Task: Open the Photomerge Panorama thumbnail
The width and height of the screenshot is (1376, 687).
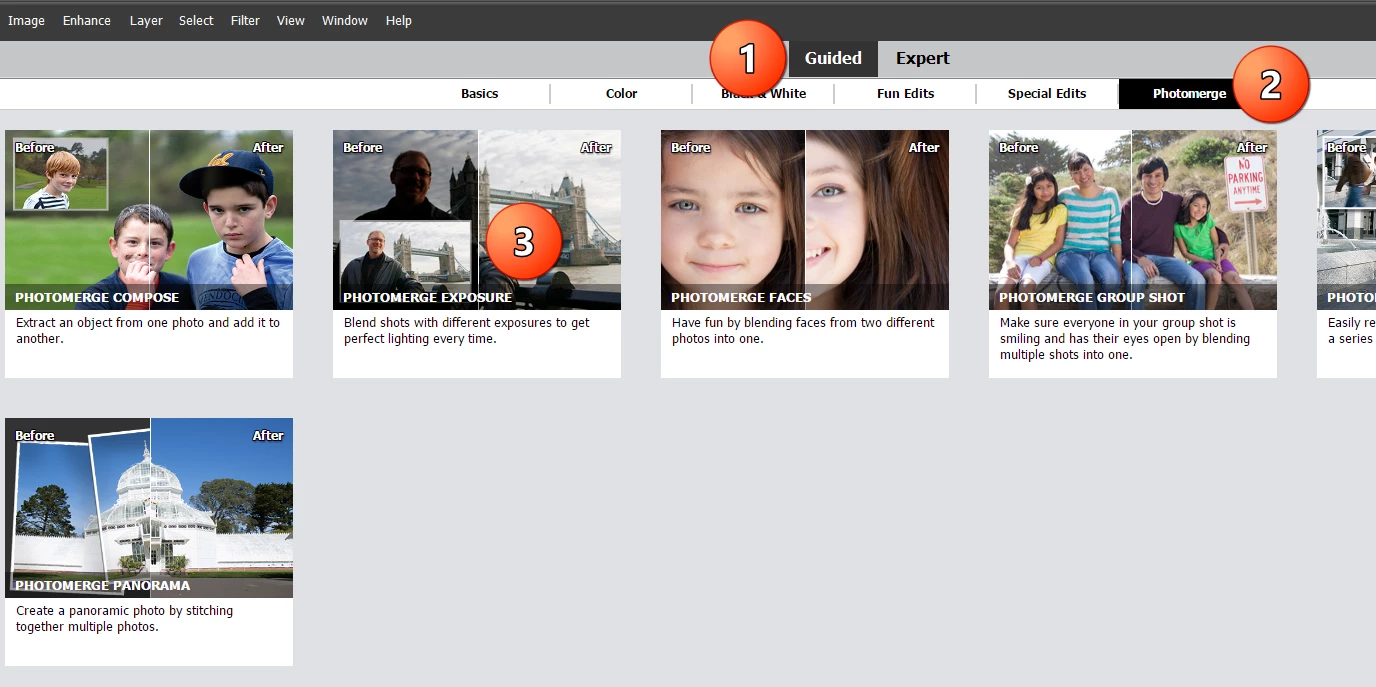Action: coord(149,508)
